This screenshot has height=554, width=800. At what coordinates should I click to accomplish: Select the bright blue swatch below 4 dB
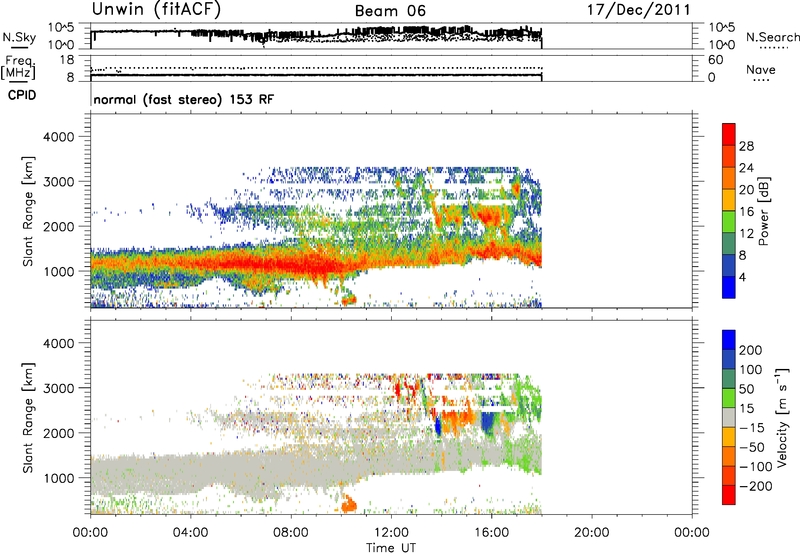[x=729, y=287]
